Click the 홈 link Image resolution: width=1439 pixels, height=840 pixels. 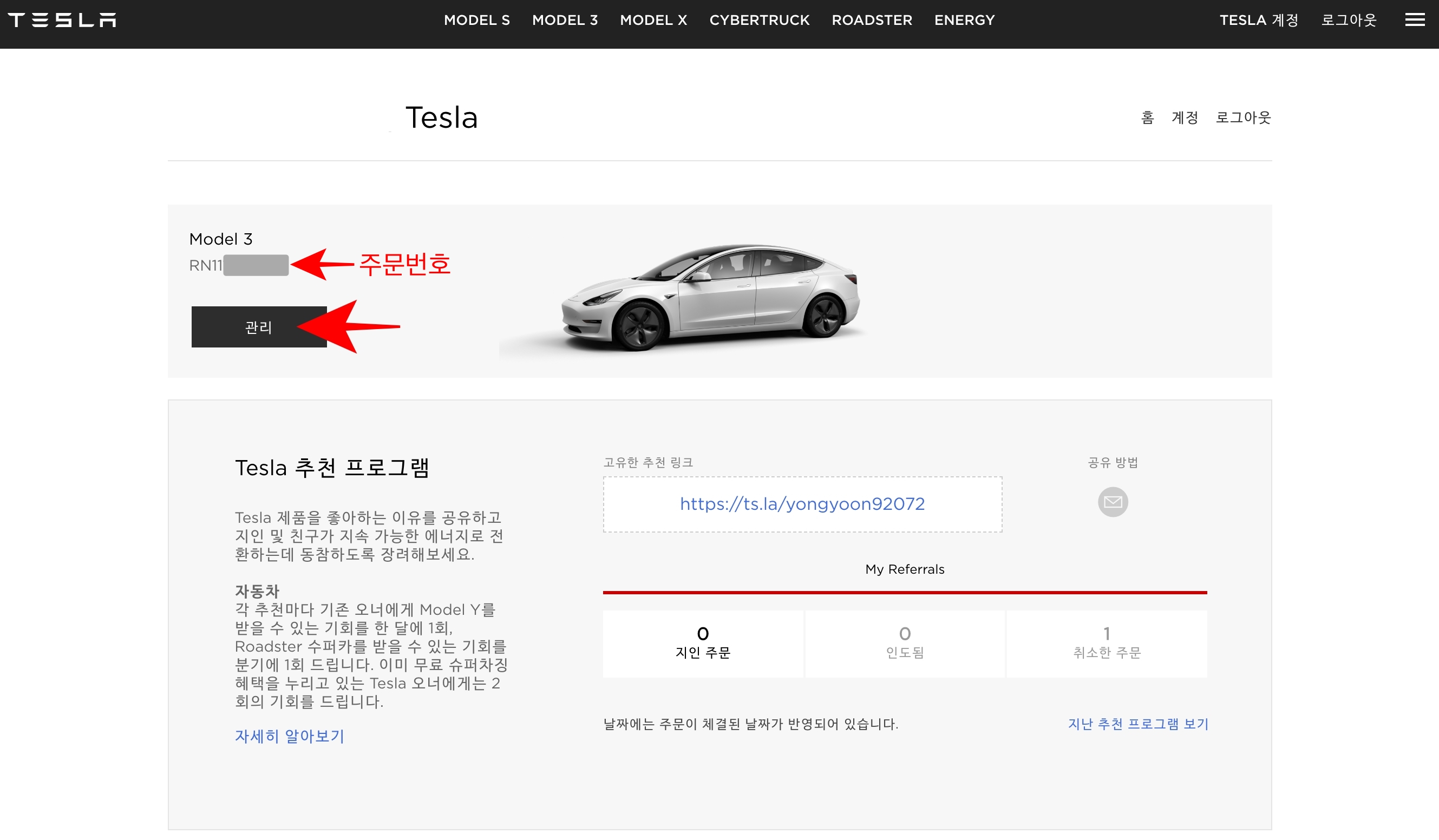click(1147, 117)
